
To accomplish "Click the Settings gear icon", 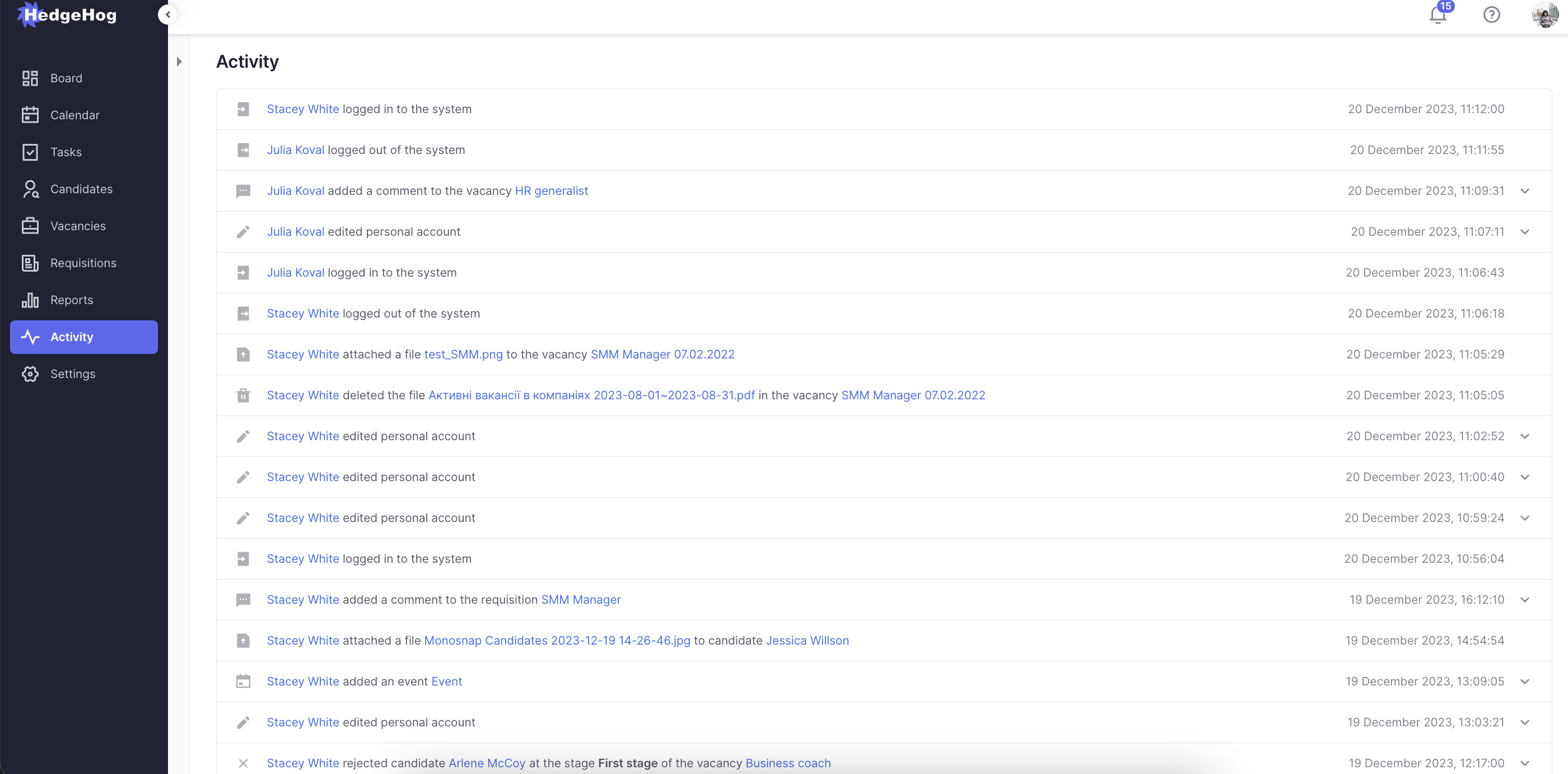I will [30, 374].
